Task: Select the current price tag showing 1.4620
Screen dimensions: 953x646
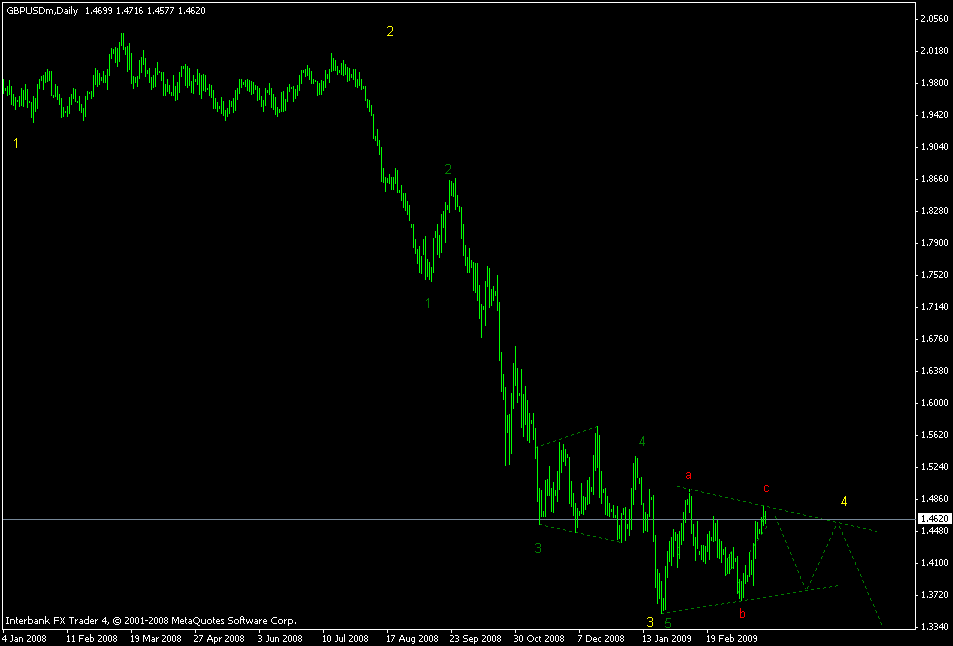Action: coord(934,517)
